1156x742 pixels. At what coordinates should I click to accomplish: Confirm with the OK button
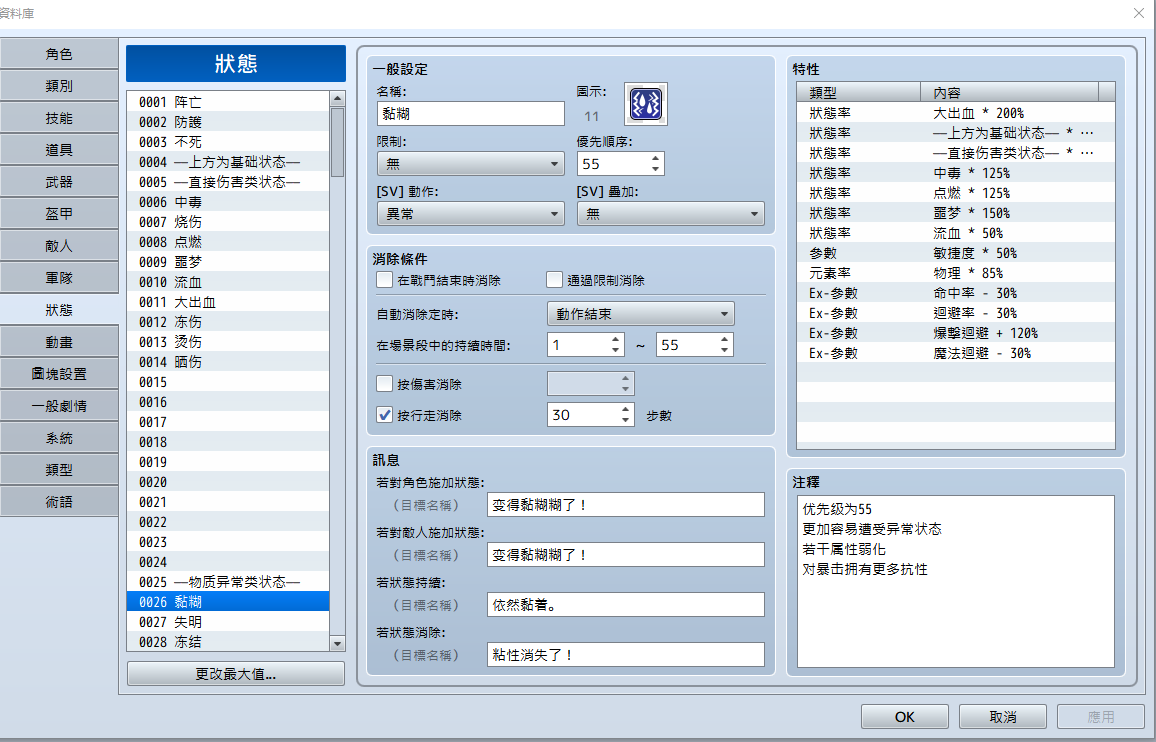coord(905,716)
